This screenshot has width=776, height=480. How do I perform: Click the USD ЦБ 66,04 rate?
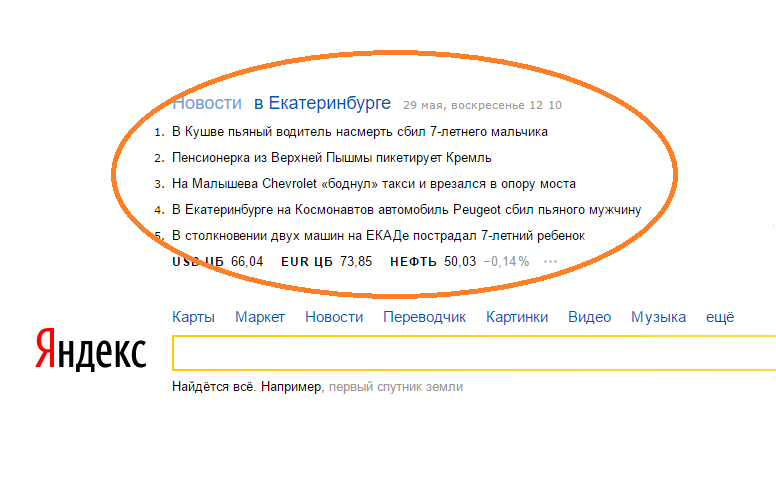(218, 261)
